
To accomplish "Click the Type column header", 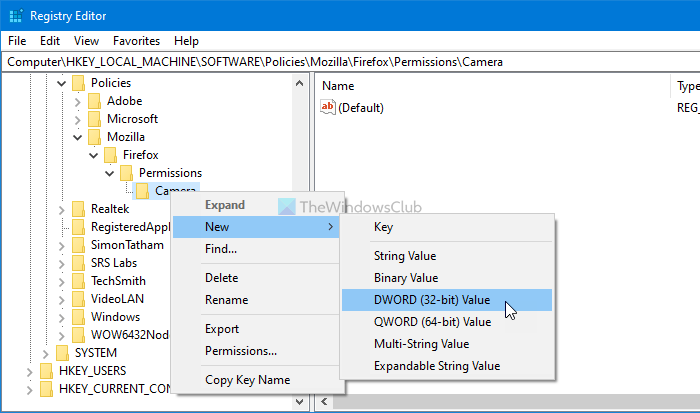I will click(x=686, y=86).
